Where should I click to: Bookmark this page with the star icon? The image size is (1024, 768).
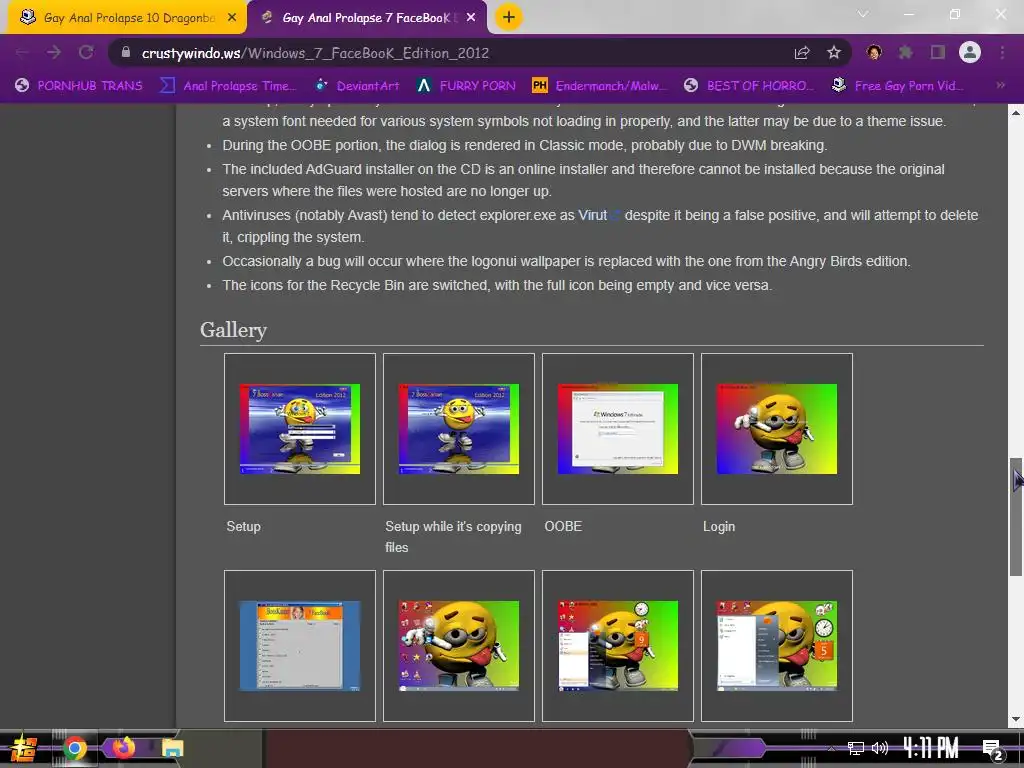pyautogui.click(x=834, y=53)
